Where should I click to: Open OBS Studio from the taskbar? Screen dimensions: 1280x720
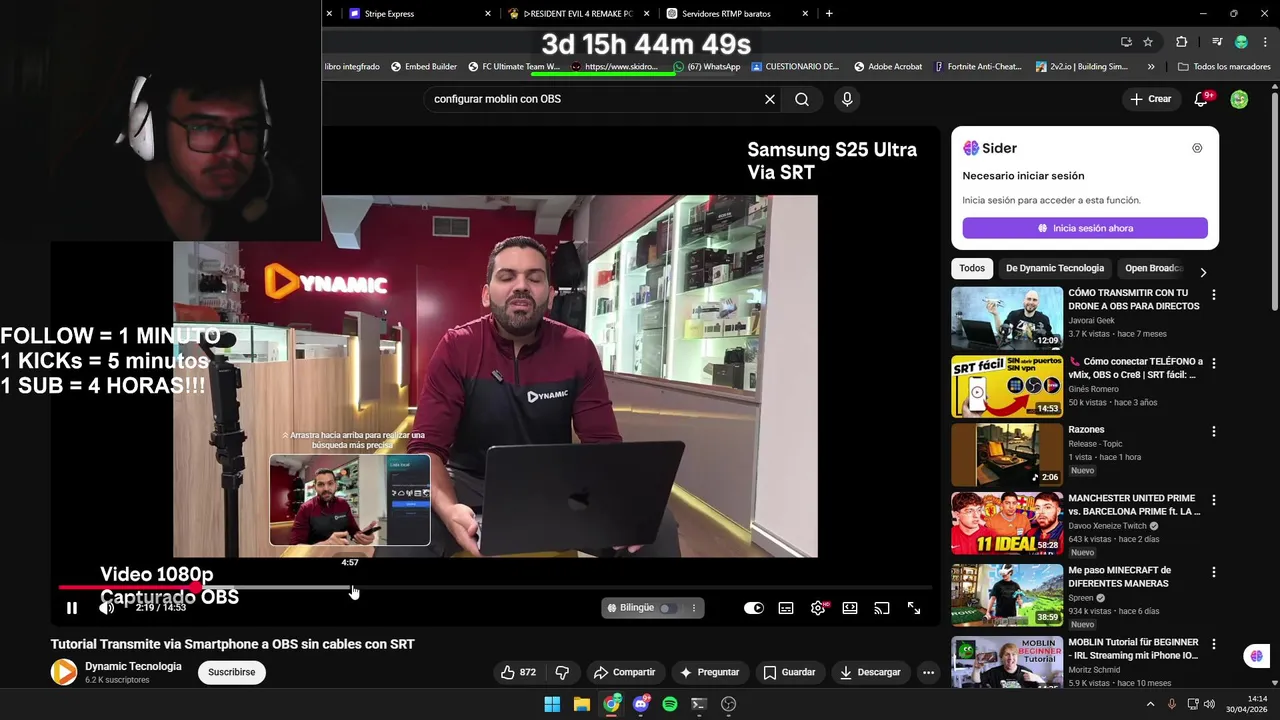pyautogui.click(x=729, y=704)
